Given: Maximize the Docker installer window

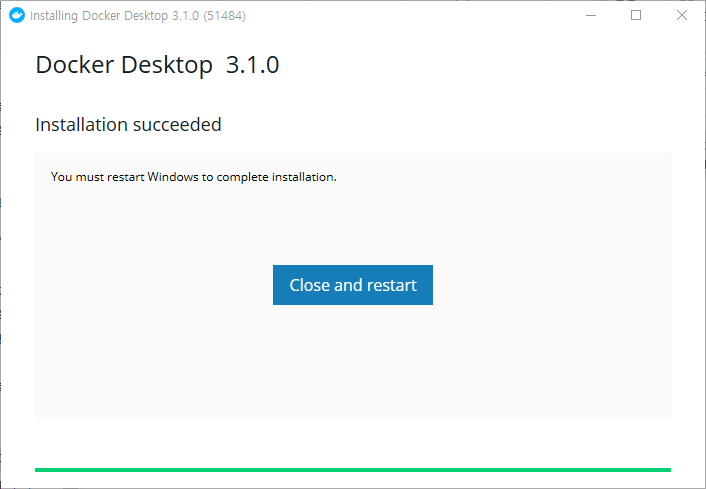Looking at the screenshot, I should 636,15.
